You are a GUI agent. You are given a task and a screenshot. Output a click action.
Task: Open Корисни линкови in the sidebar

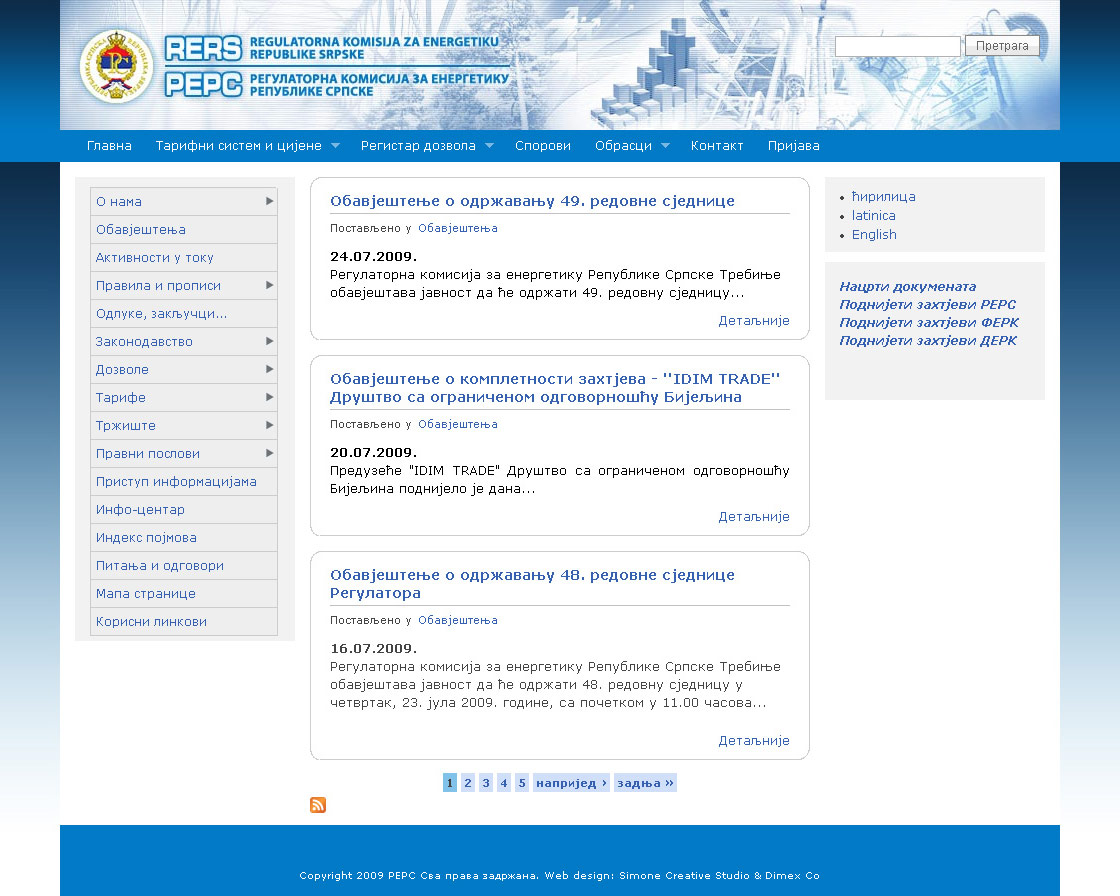coord(184,622)
